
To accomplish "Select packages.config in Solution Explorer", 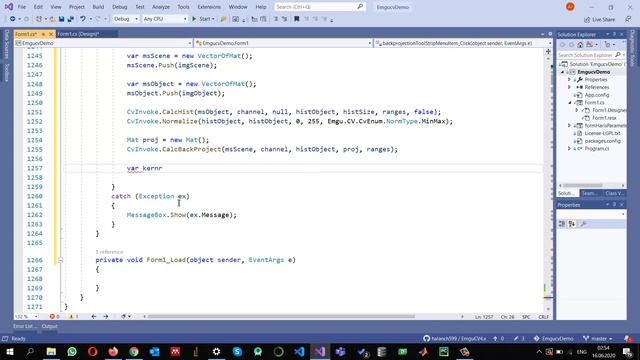I will (602, 141).
